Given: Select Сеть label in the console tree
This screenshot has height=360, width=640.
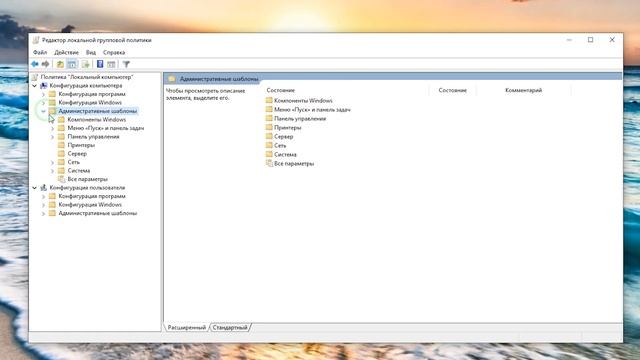Looking at the screenshot, I should (73, 162).
